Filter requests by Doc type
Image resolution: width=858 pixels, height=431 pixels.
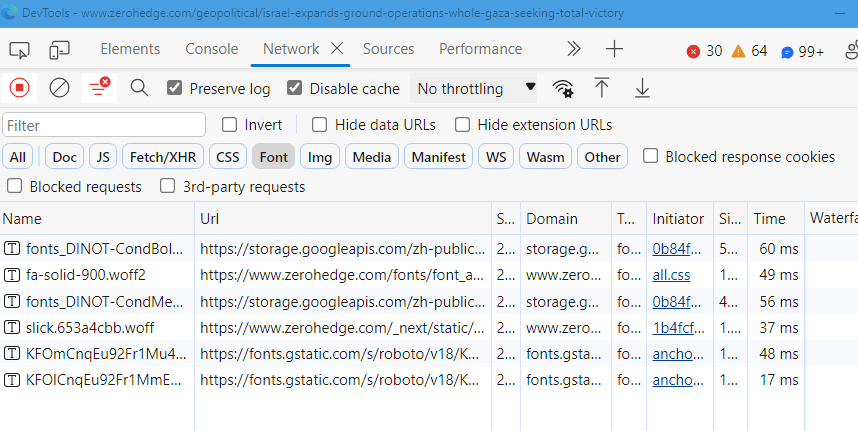(x=65, y=157)
